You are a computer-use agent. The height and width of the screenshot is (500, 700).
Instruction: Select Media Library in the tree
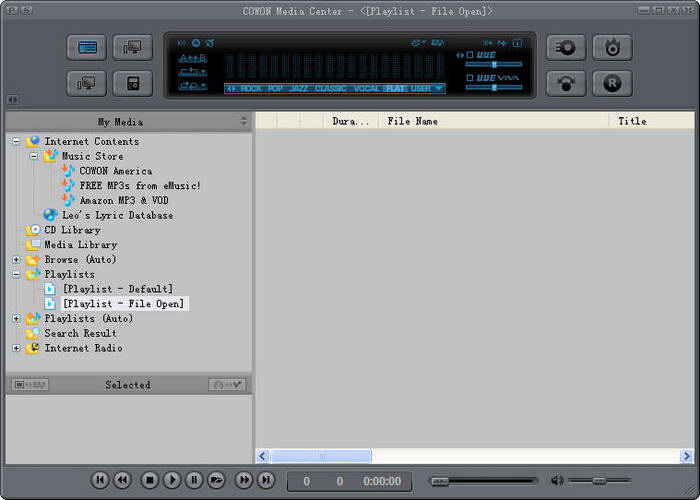pos(81,245)
